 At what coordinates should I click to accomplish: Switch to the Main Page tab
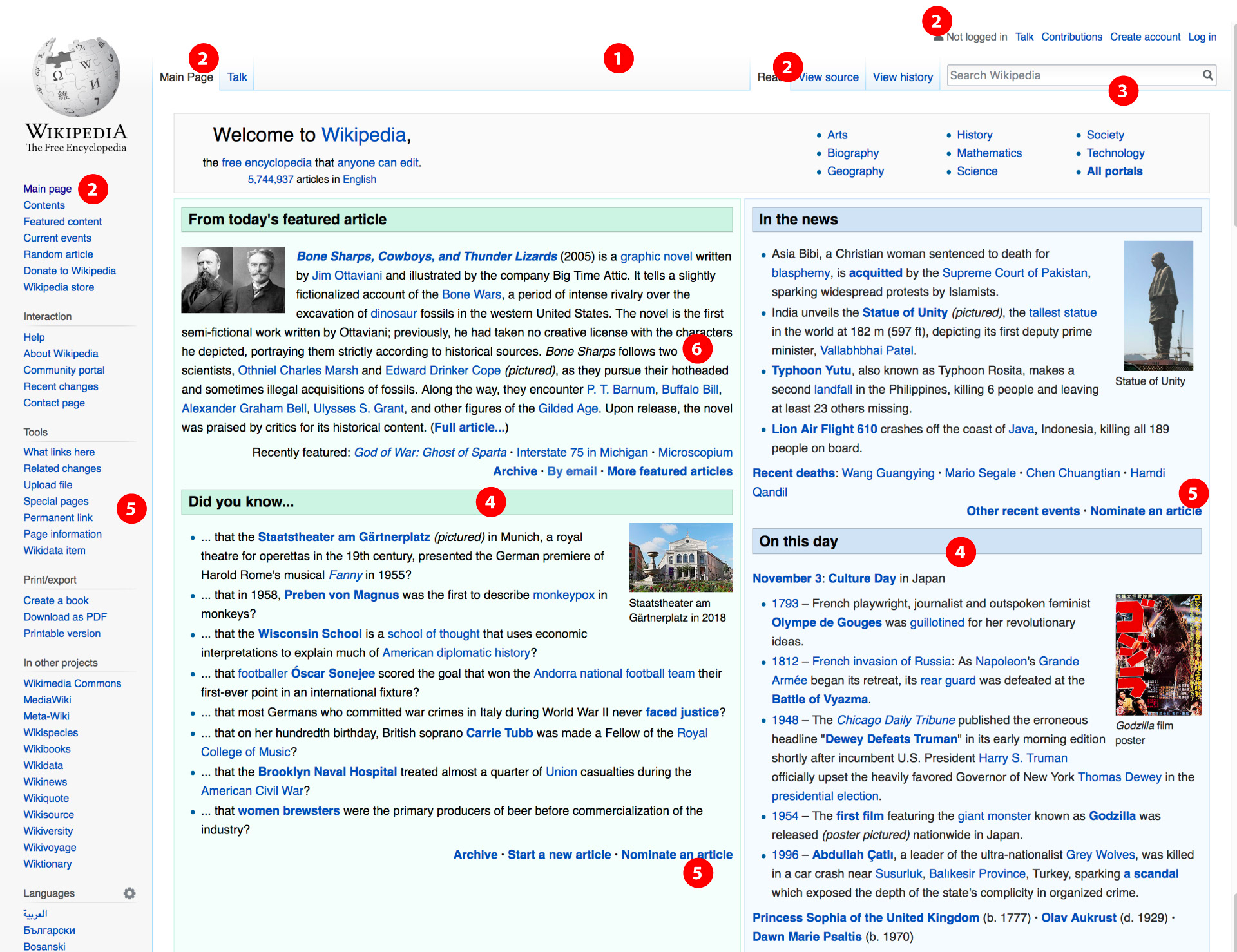coord(186,77)
